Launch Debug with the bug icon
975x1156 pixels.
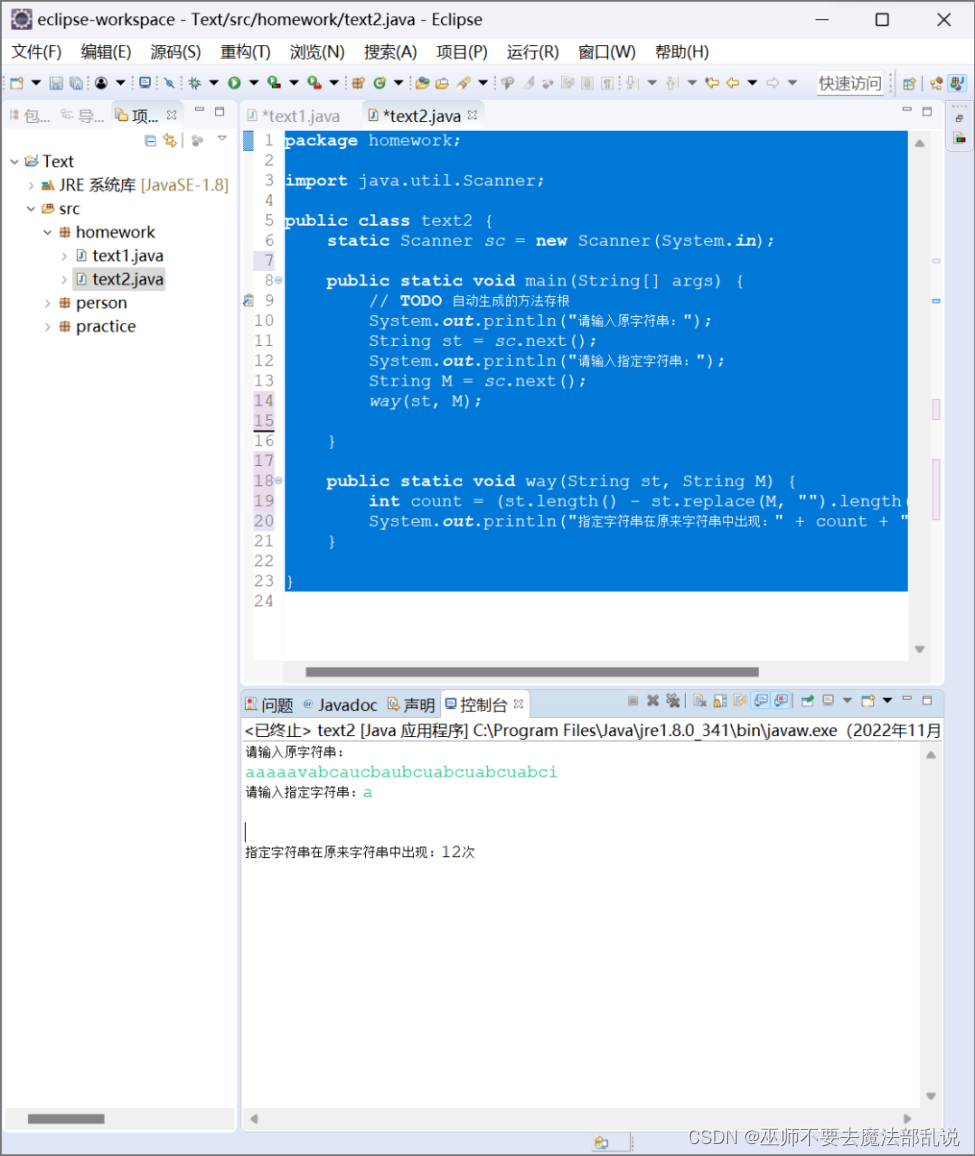[x=195, y=83]
